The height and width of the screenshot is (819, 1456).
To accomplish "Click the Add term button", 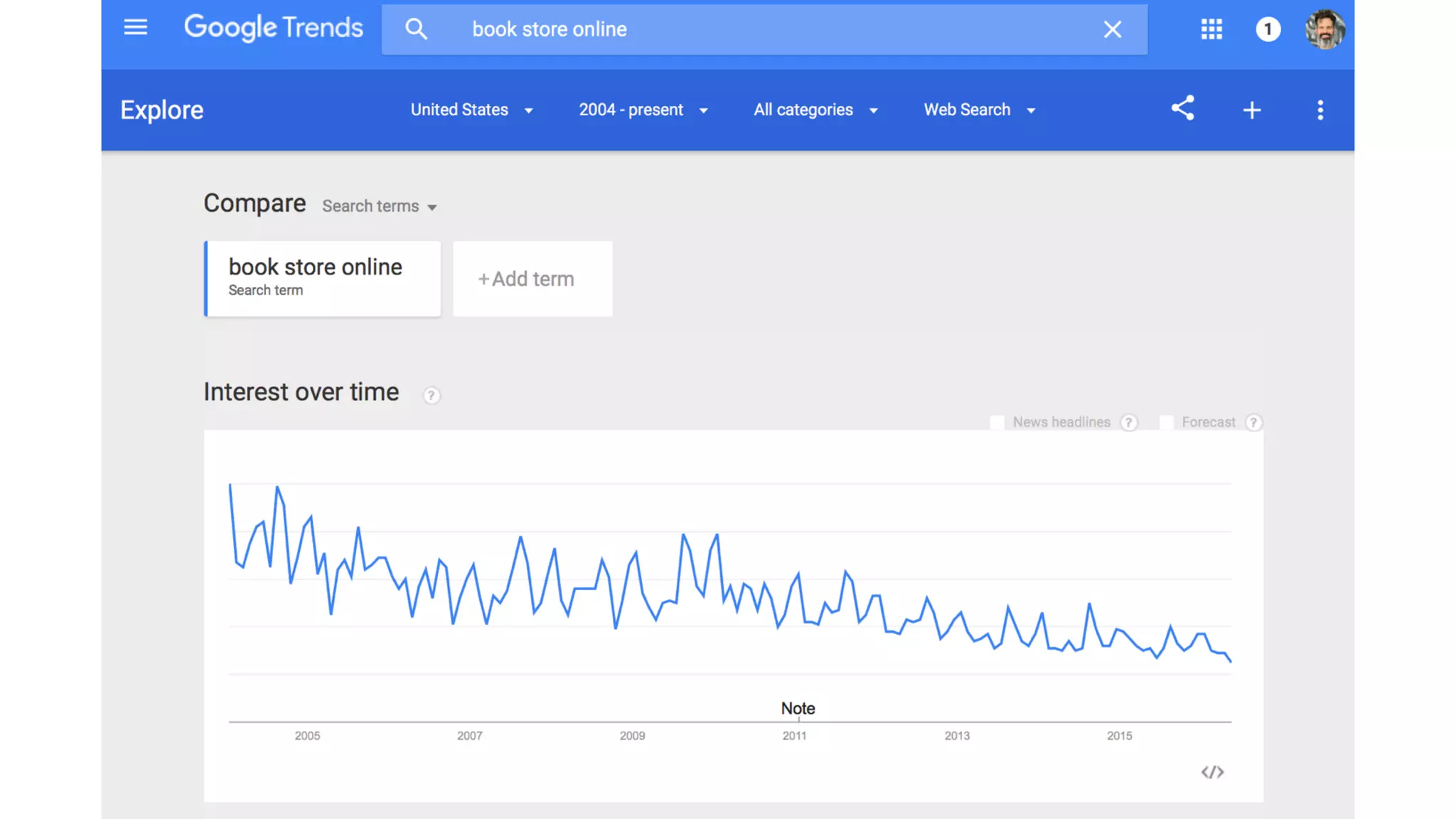I will click(532, 279).
